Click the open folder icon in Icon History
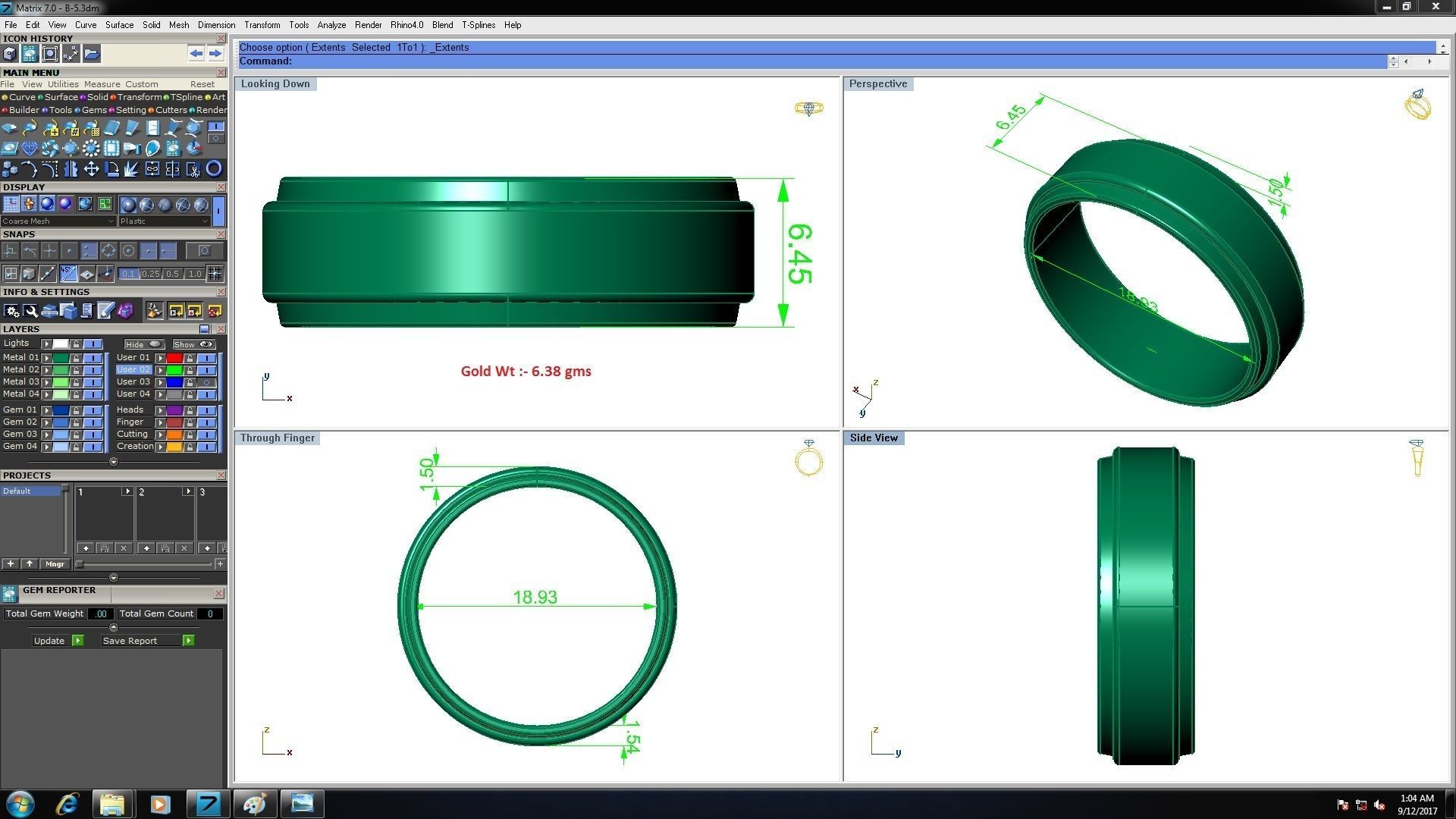This screenshot has height=819, width=1456. 91,53
